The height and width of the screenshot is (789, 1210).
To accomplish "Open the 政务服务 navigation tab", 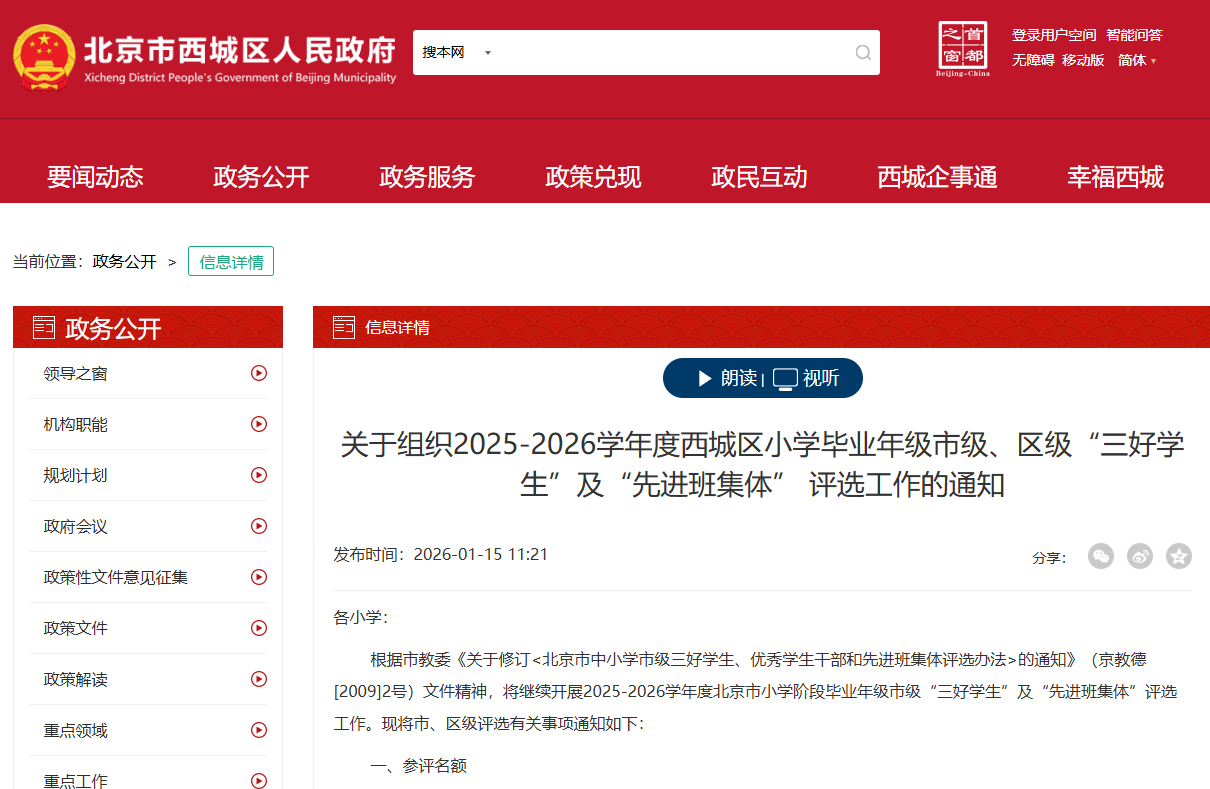I will tap(427, 177).
